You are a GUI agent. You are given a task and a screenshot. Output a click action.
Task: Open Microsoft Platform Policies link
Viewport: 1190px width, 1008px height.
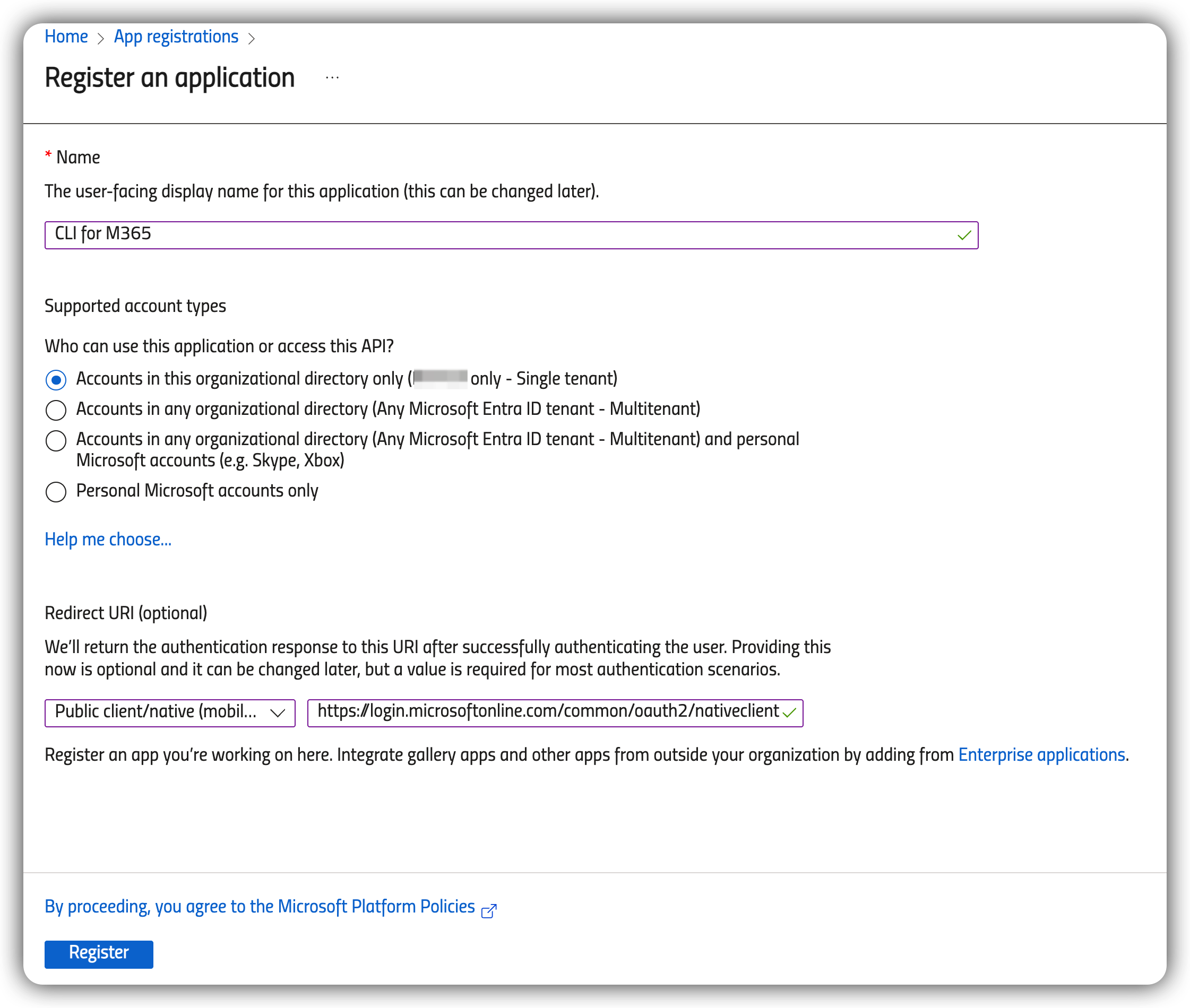[260, 907]
